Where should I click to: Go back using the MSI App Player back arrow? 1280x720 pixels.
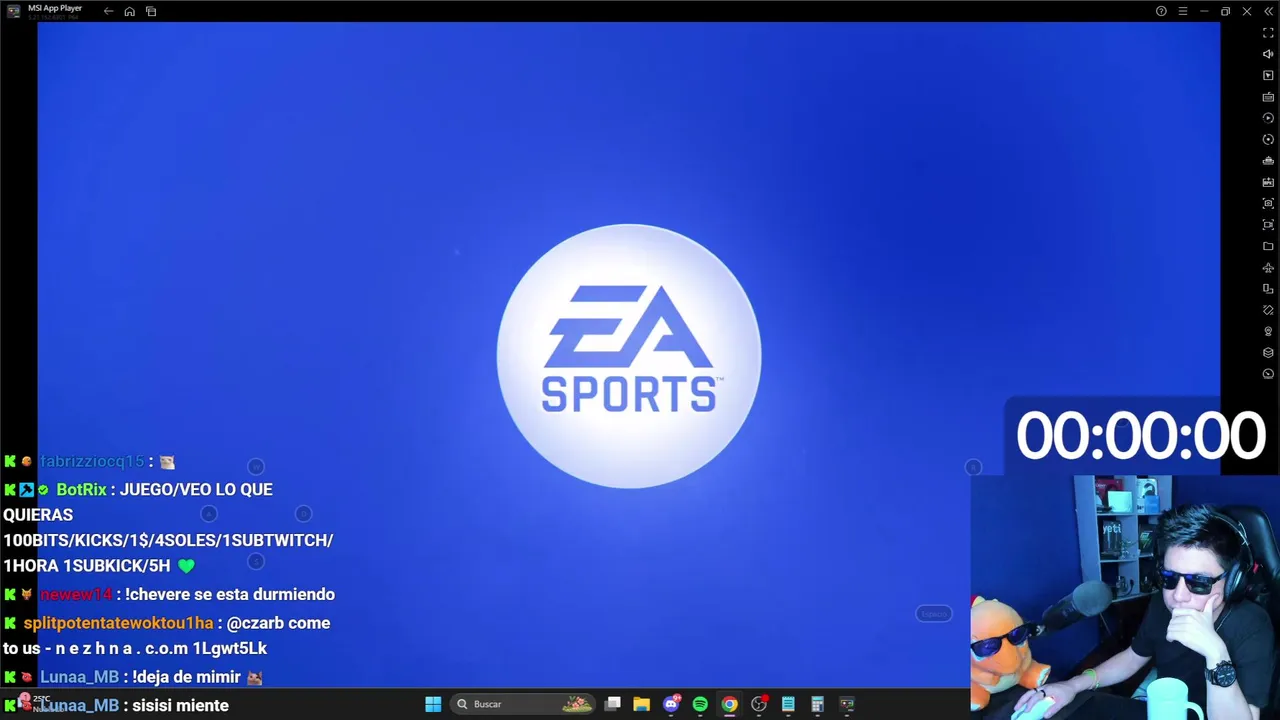coord(108,11)
